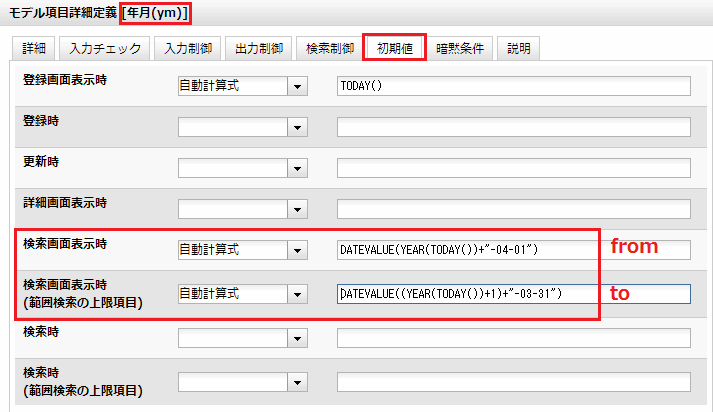Open the 説明 tab
This screenshot has width=713, height=412.
(x=518, y=48)
